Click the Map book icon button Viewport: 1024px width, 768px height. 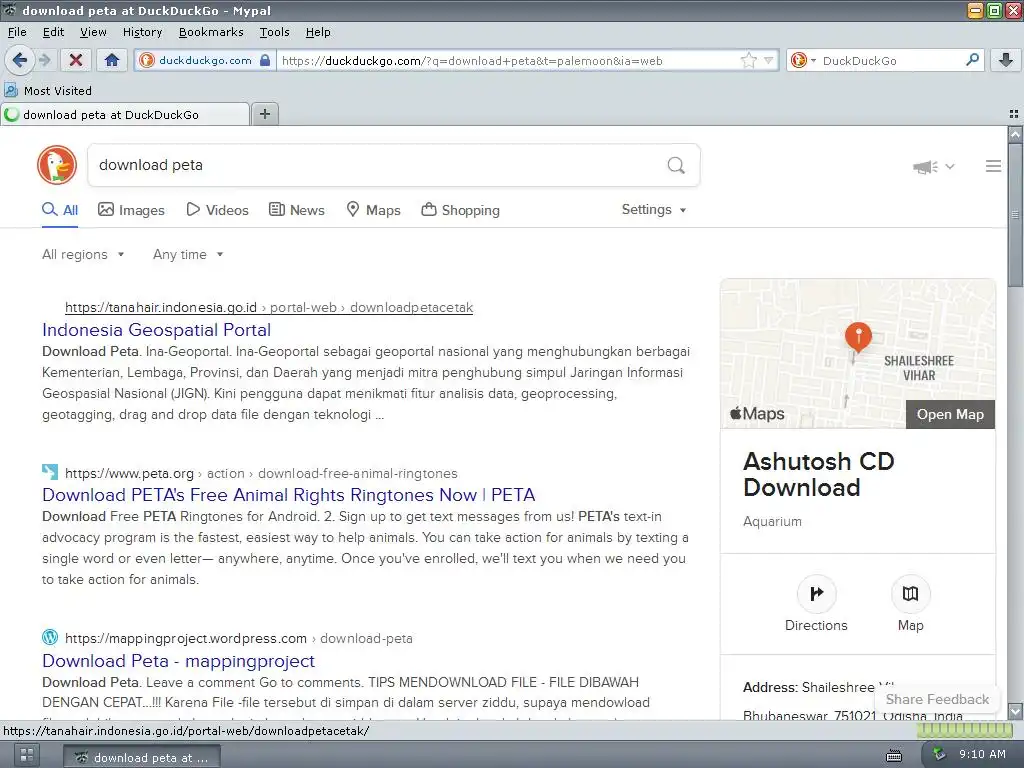pos(910,593)
